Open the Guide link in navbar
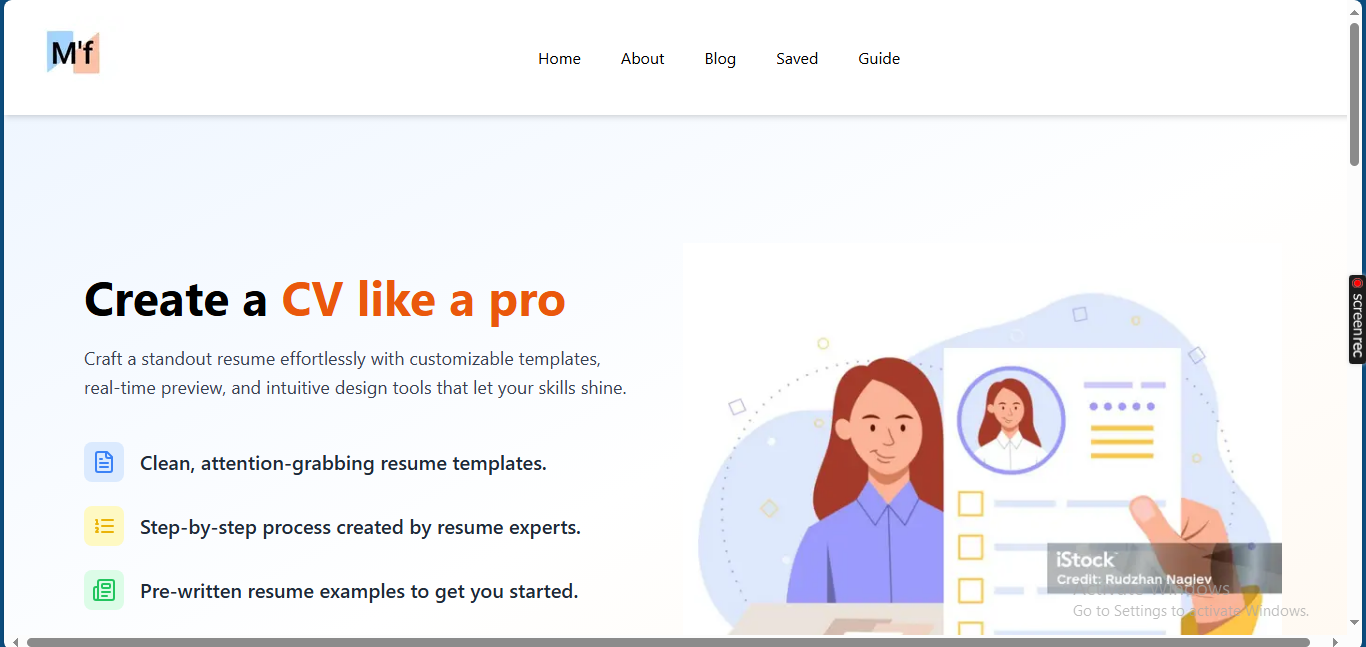Viewport: 1366px width, 647px height. click(x=879, y=59)
